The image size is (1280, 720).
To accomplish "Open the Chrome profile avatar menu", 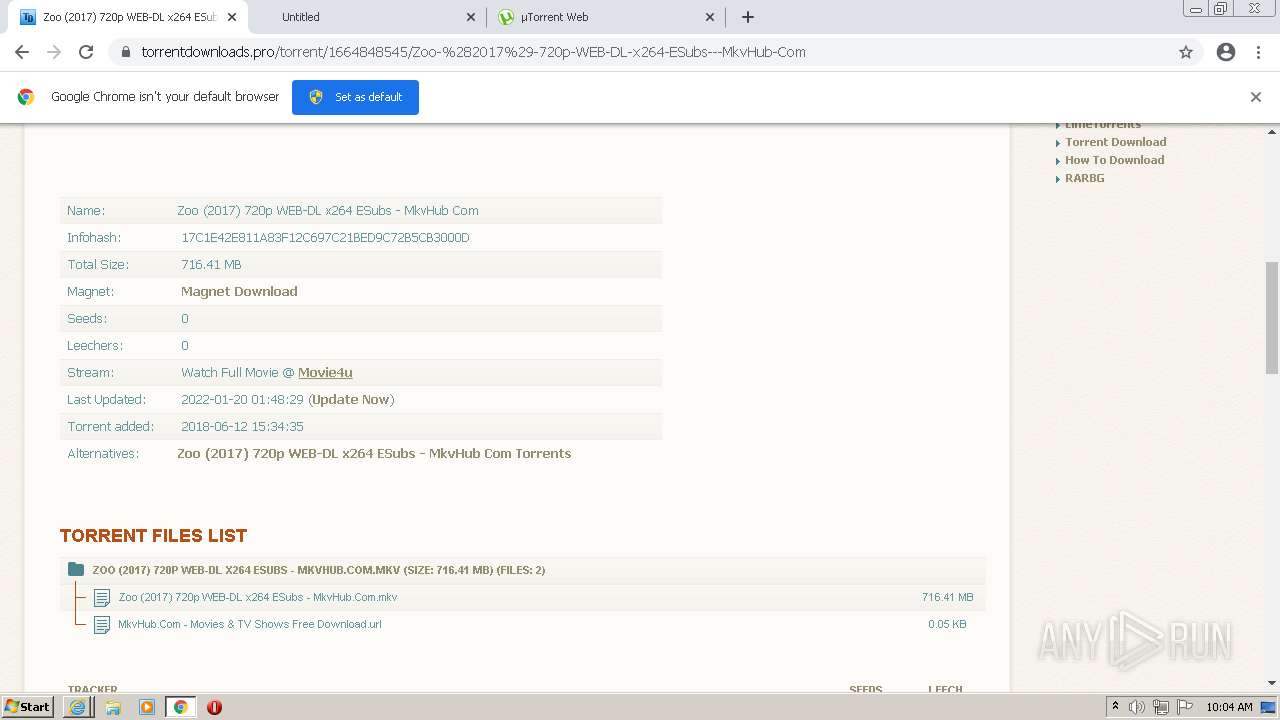I will coord(1226,52).
